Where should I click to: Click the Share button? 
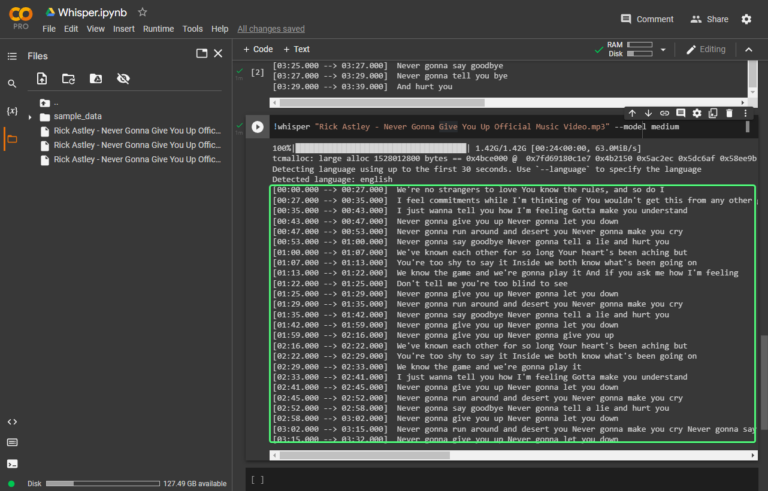(x=709, y=19)
